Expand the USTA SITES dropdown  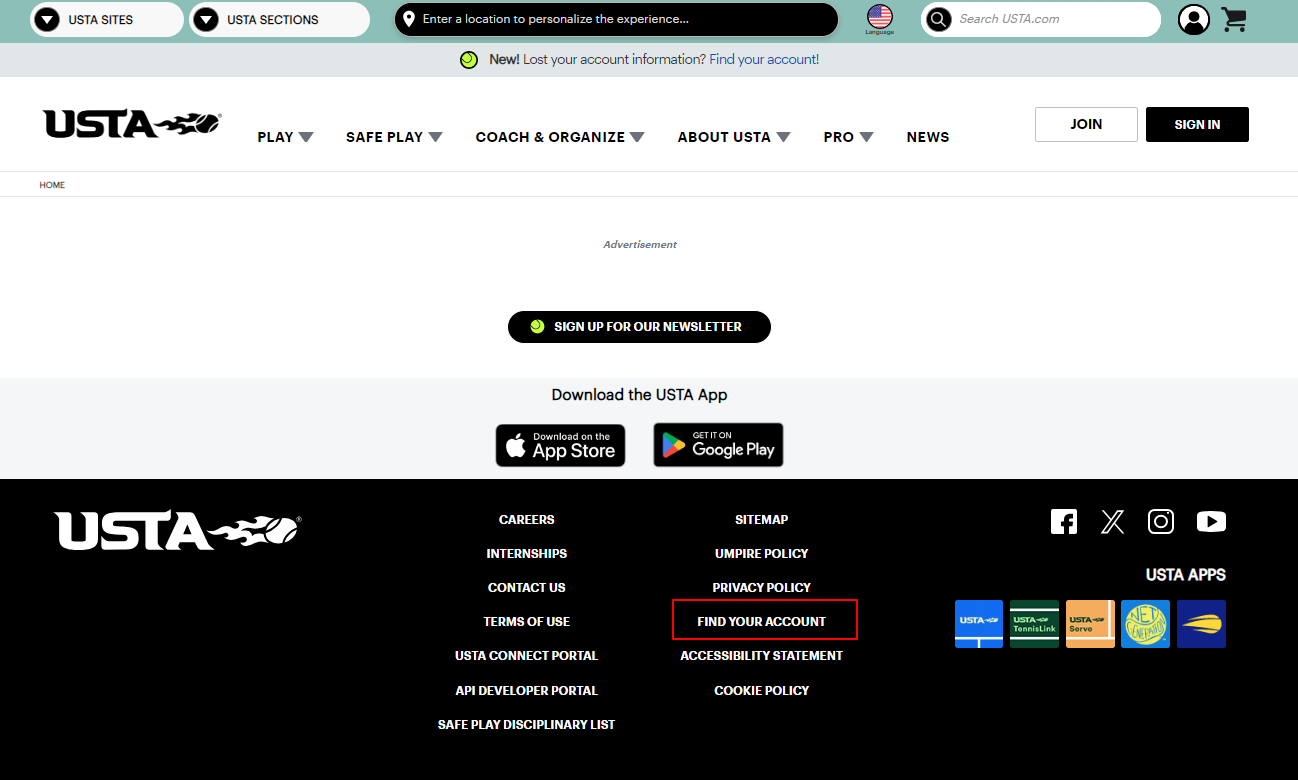coord(106,19)
